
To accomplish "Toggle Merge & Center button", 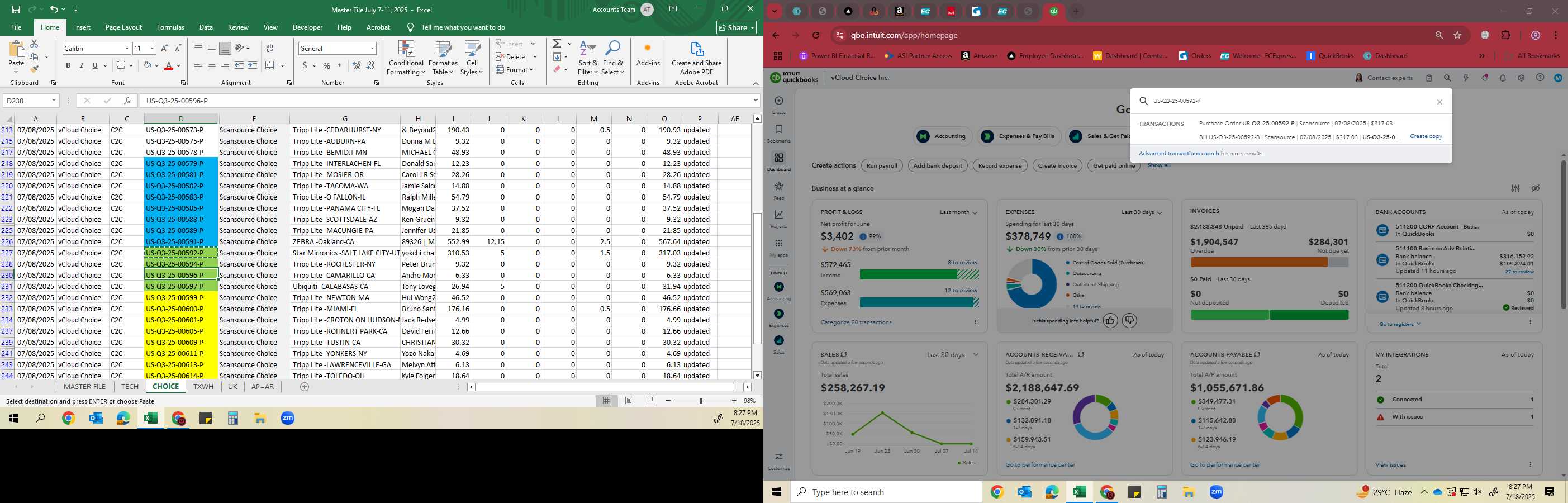I will pyautogui.click(x=270, y=66).
